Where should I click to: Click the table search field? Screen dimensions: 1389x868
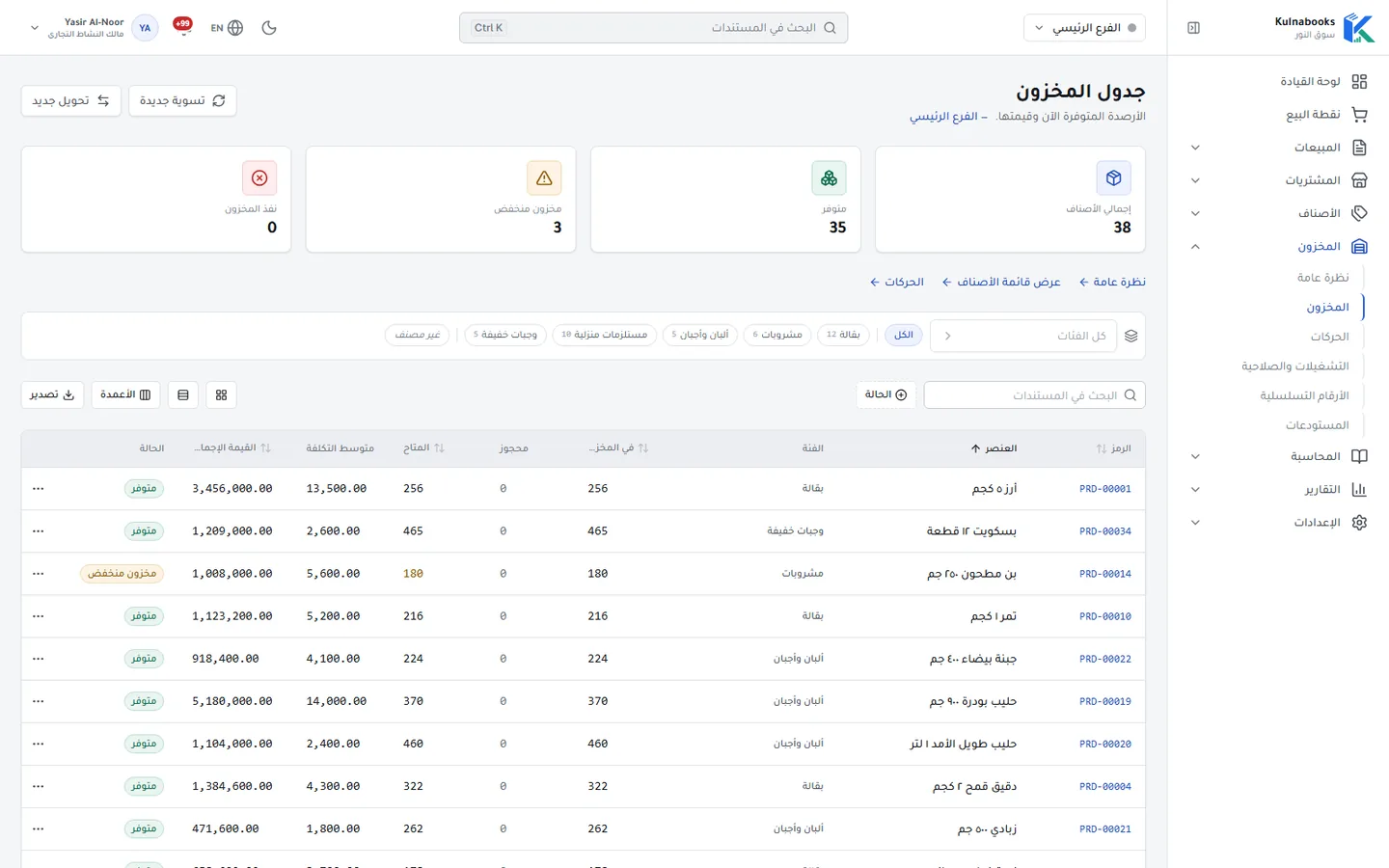(1034, 395)
